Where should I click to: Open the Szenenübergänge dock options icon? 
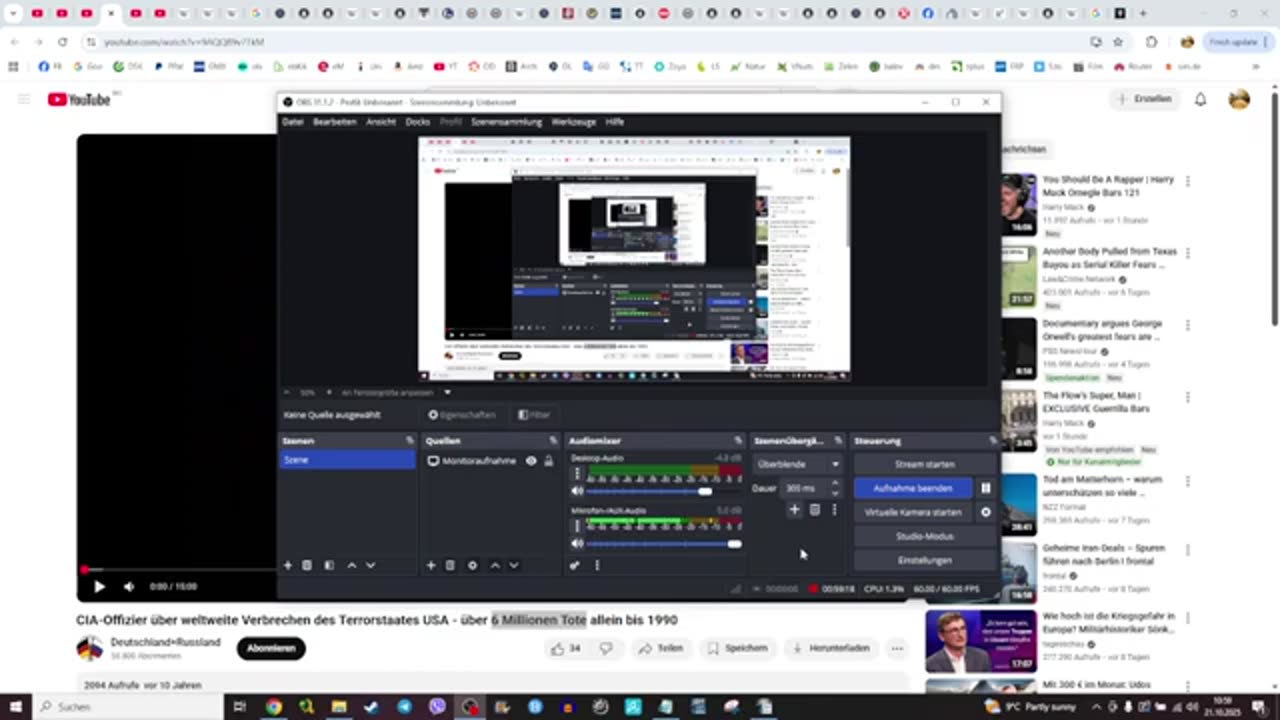pos(837,441)
